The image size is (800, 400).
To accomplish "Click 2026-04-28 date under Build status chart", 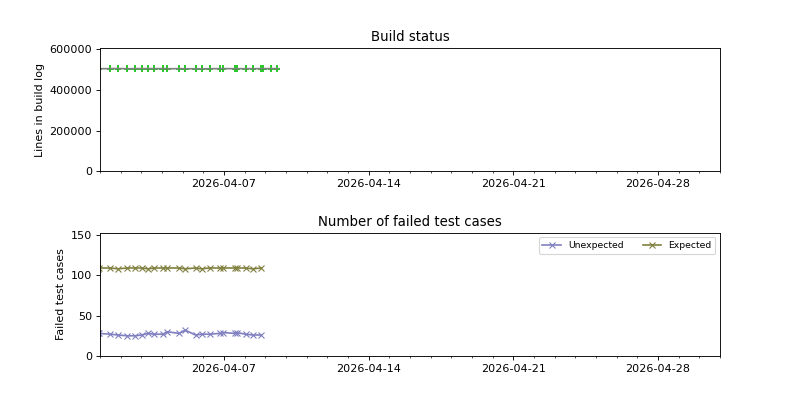I will (x=658, y=184).
